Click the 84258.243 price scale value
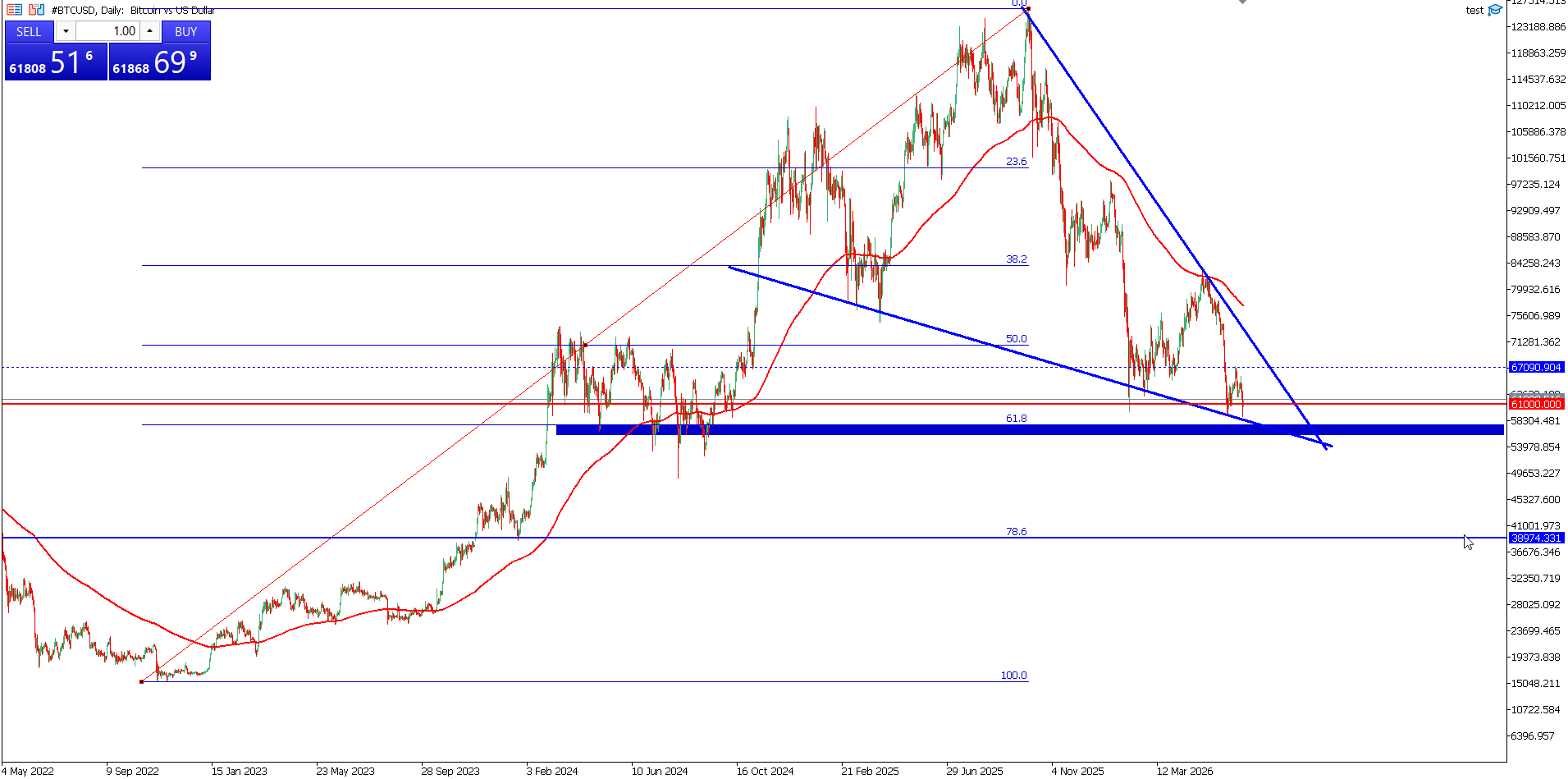This screenshot has height=779, width=1568. (1536, 263)
